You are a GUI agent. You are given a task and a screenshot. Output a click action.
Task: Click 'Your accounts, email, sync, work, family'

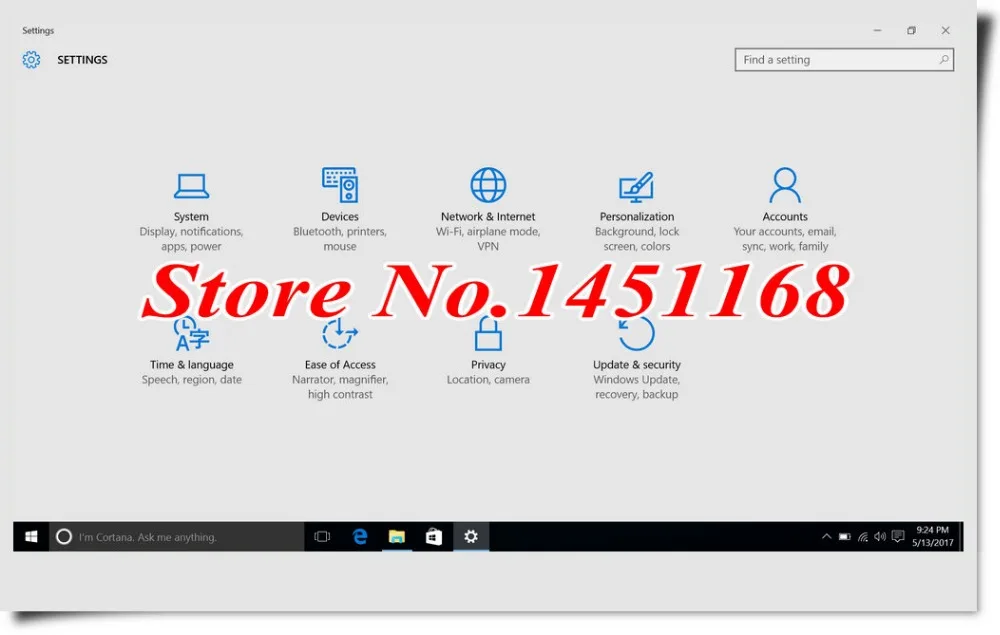784,239
